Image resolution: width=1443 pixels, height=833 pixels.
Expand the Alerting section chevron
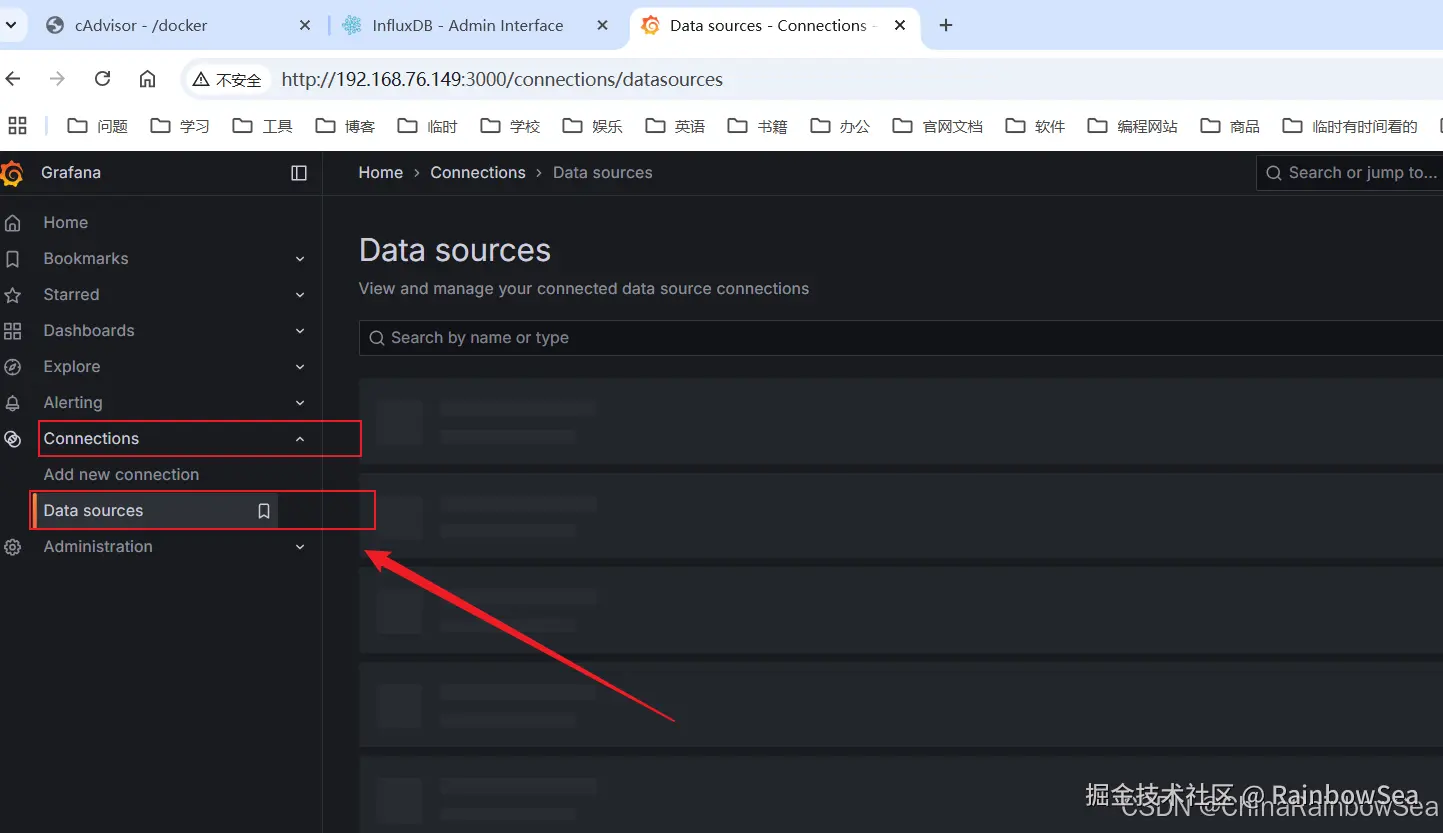[x=300, y=403]
